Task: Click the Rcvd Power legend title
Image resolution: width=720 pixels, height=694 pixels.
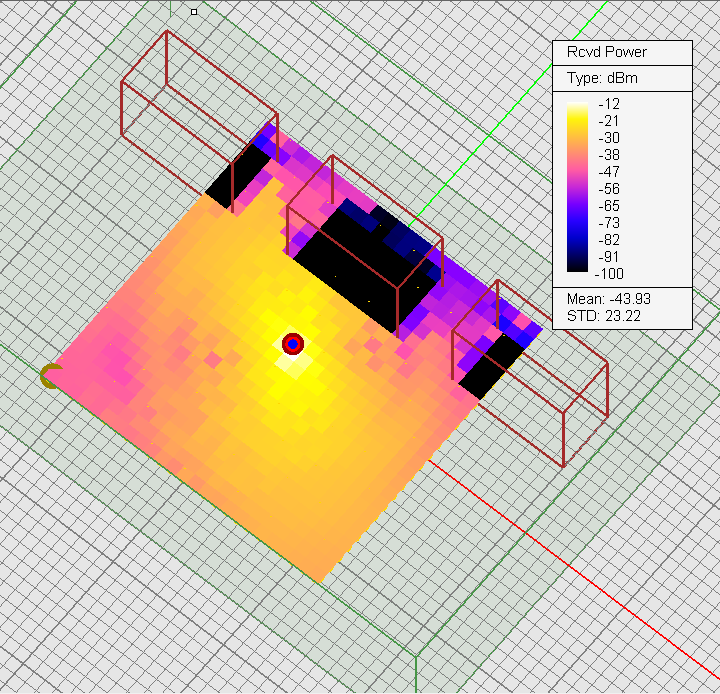Action: click(606, 52)
